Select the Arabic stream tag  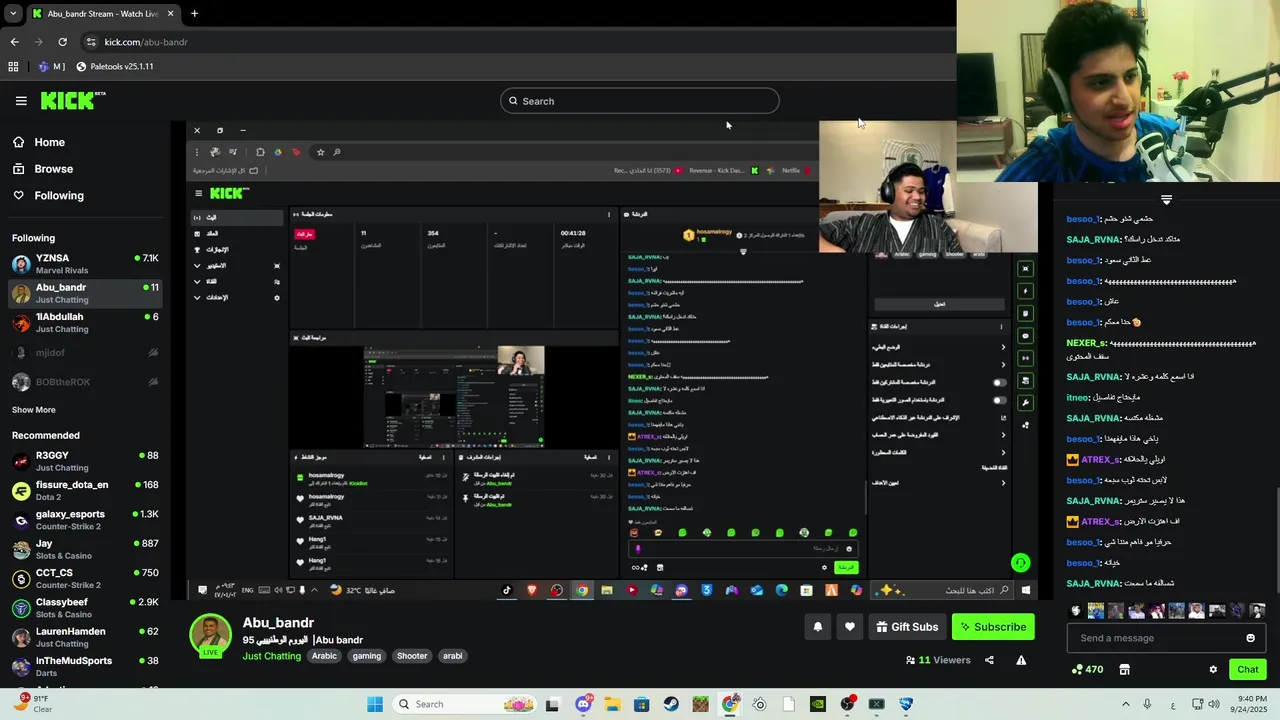point(324,656)
